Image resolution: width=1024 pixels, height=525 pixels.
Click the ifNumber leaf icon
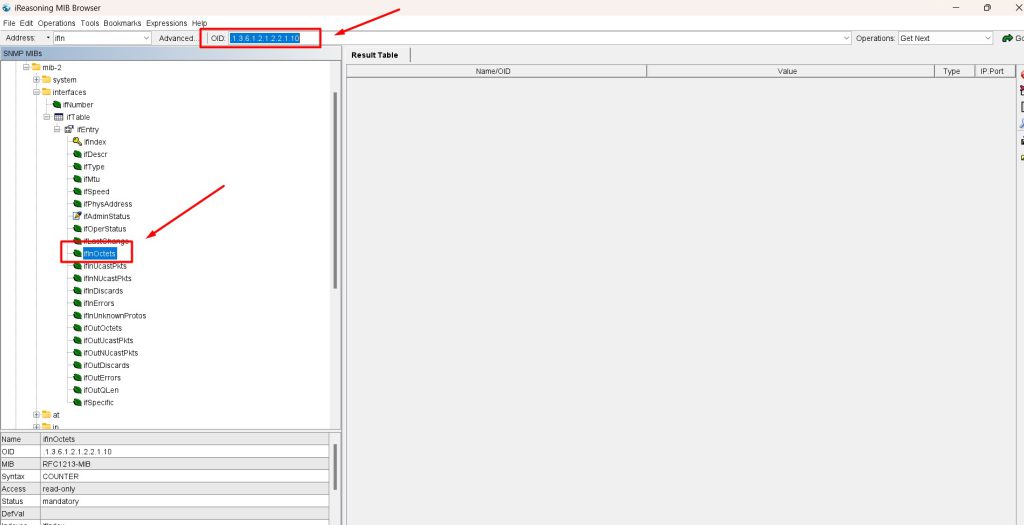56,105
